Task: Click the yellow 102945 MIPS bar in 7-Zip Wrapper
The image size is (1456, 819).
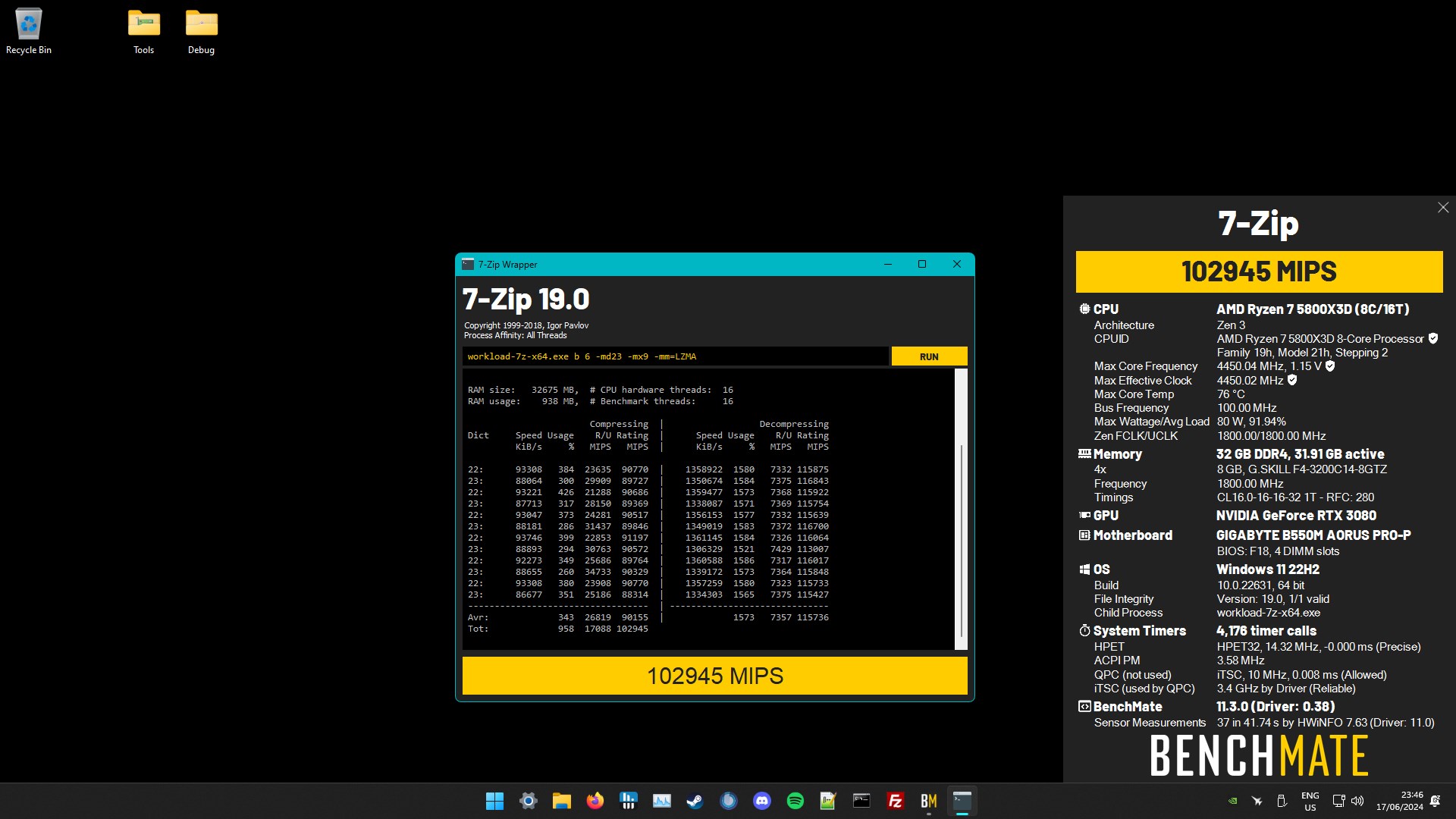Action: [715, 676]
